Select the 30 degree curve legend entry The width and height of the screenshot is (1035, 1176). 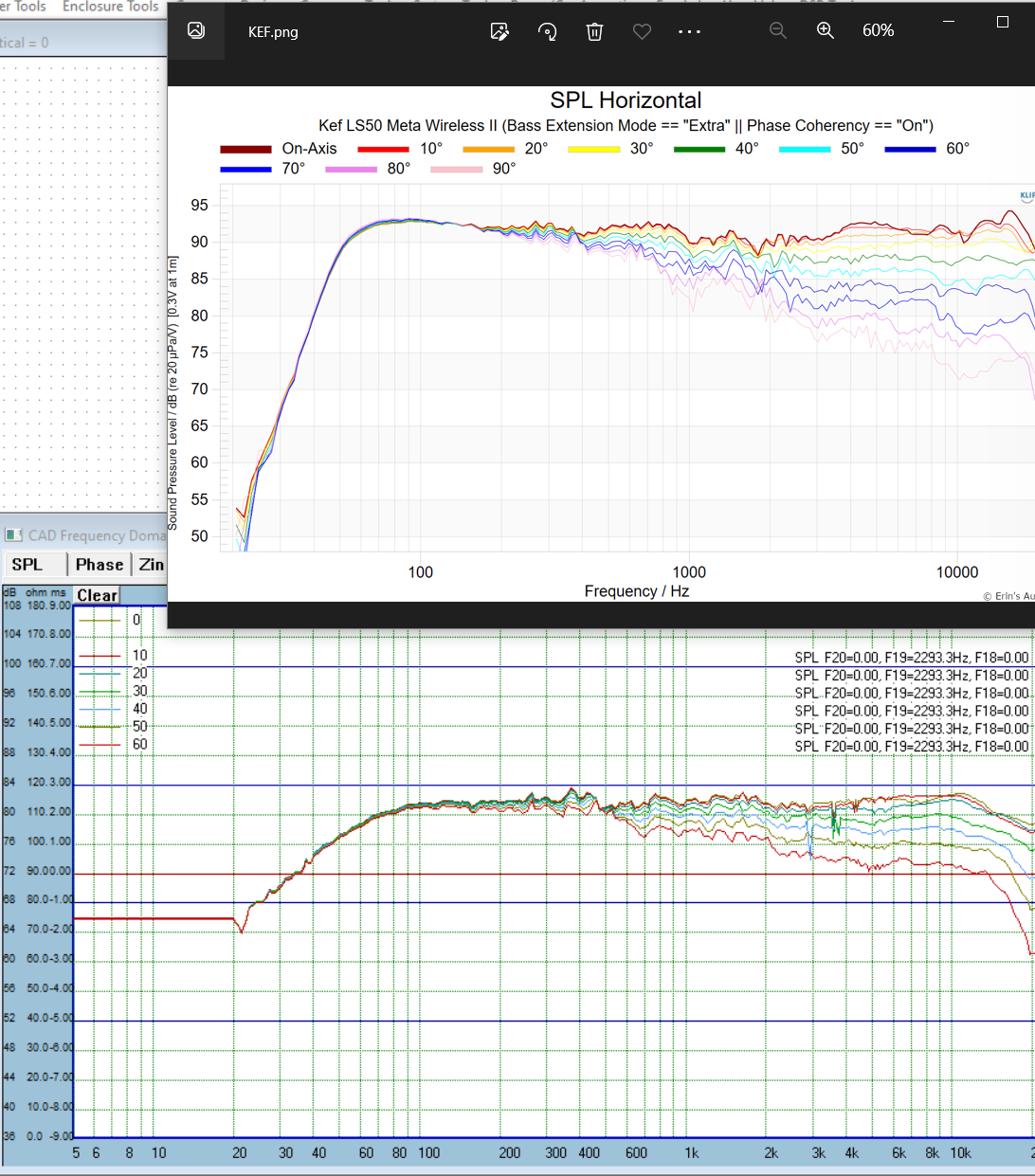113,691
